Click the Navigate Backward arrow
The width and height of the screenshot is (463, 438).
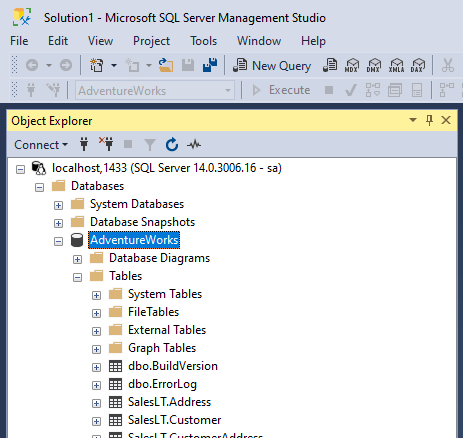pos(32,65)
